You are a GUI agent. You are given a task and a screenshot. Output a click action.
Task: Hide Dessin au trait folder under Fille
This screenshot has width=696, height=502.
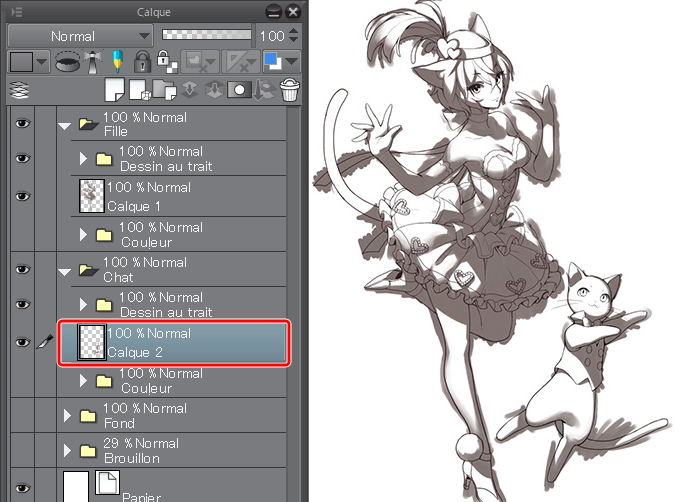(22, 158)
